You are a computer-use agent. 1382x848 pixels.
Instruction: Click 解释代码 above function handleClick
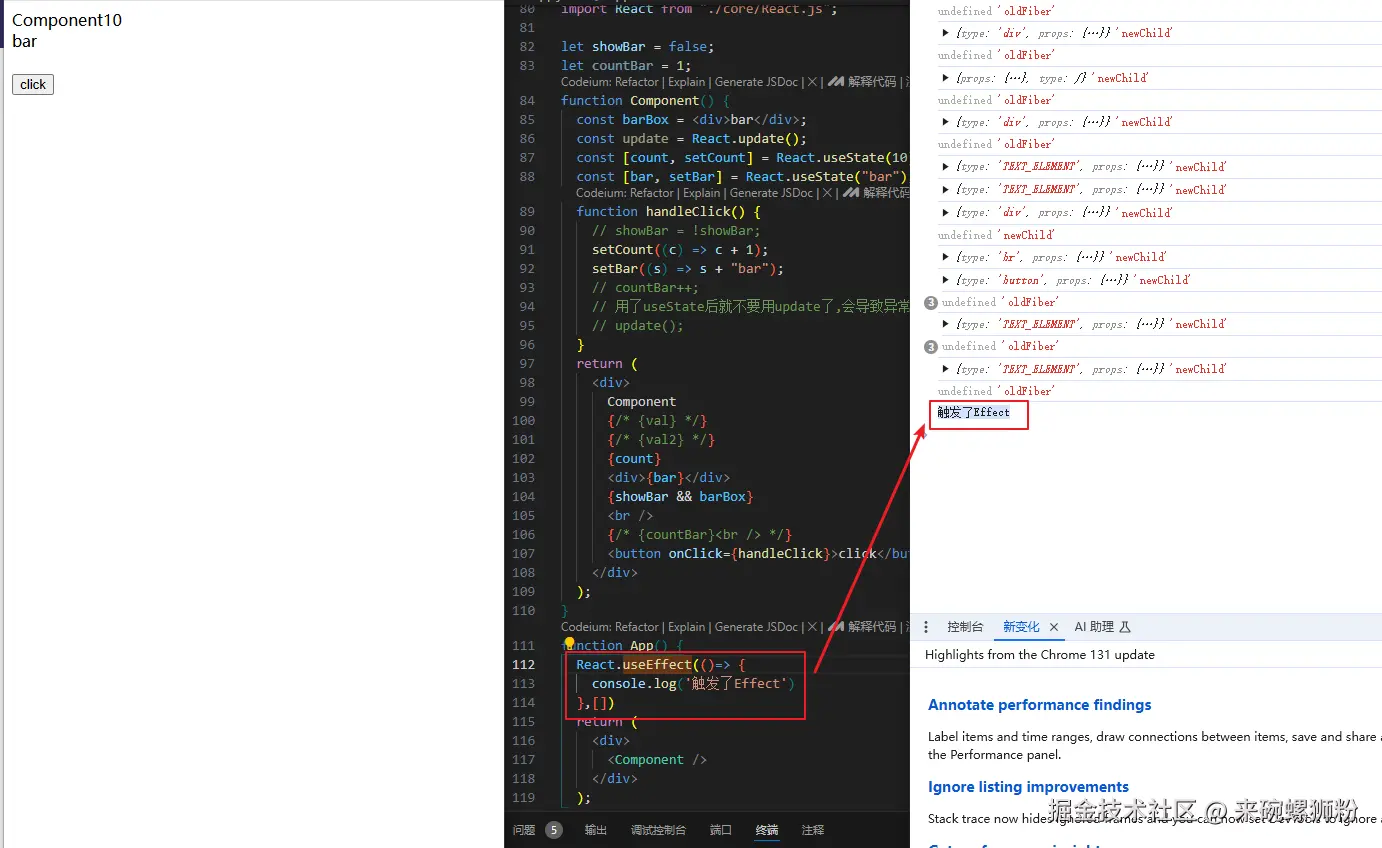876,193
